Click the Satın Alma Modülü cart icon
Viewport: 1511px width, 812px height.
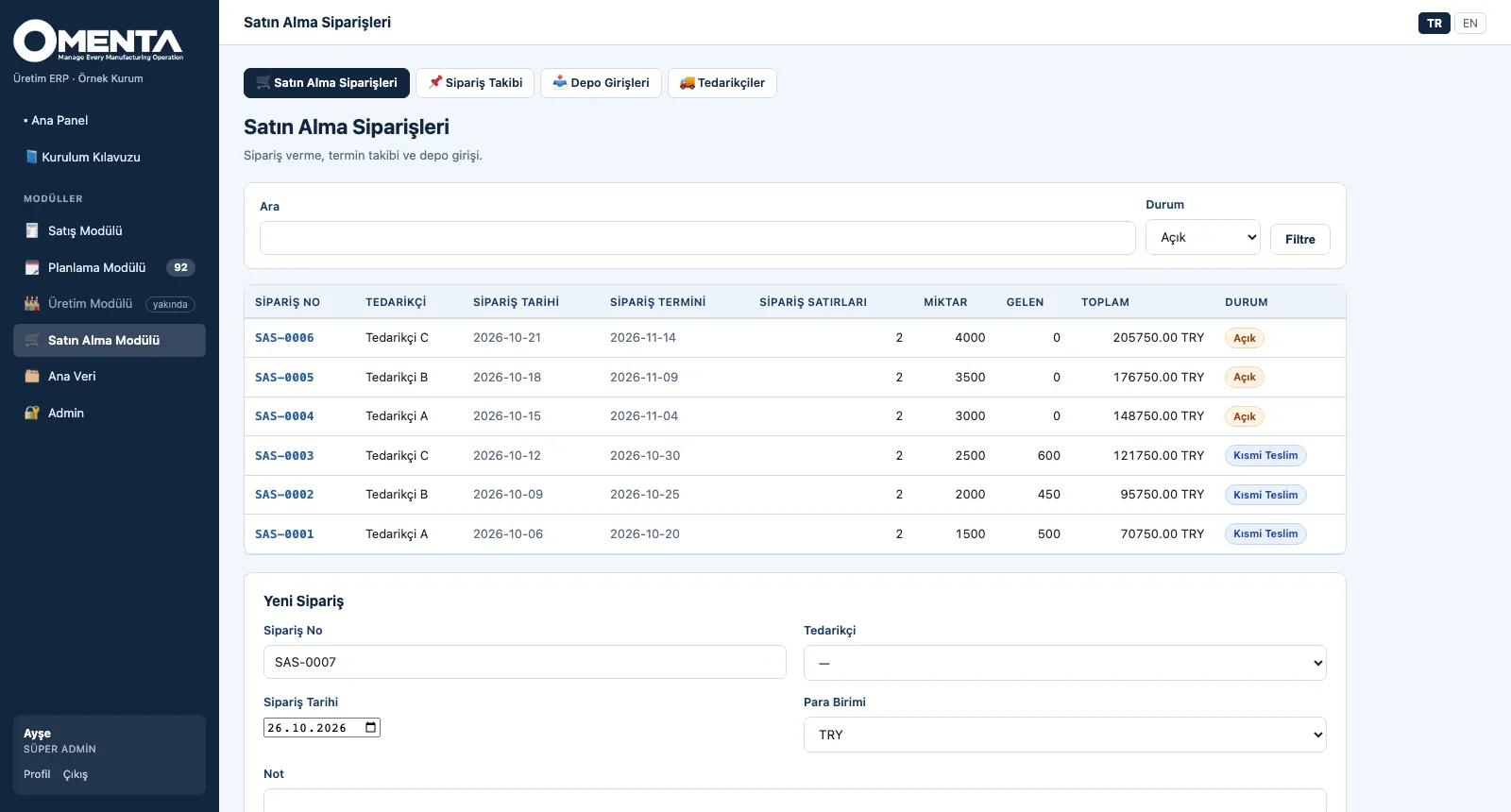click(x=32, y=340)
